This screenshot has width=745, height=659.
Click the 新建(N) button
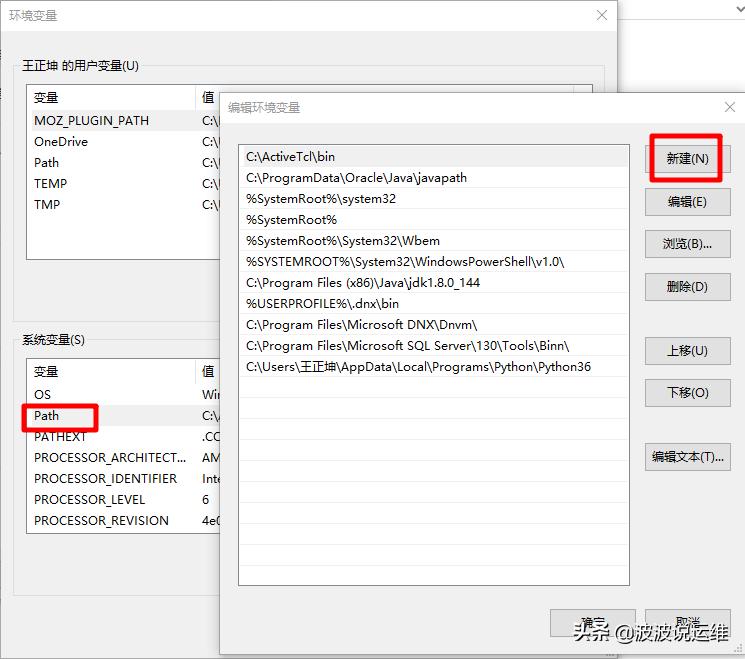point(688,159)
